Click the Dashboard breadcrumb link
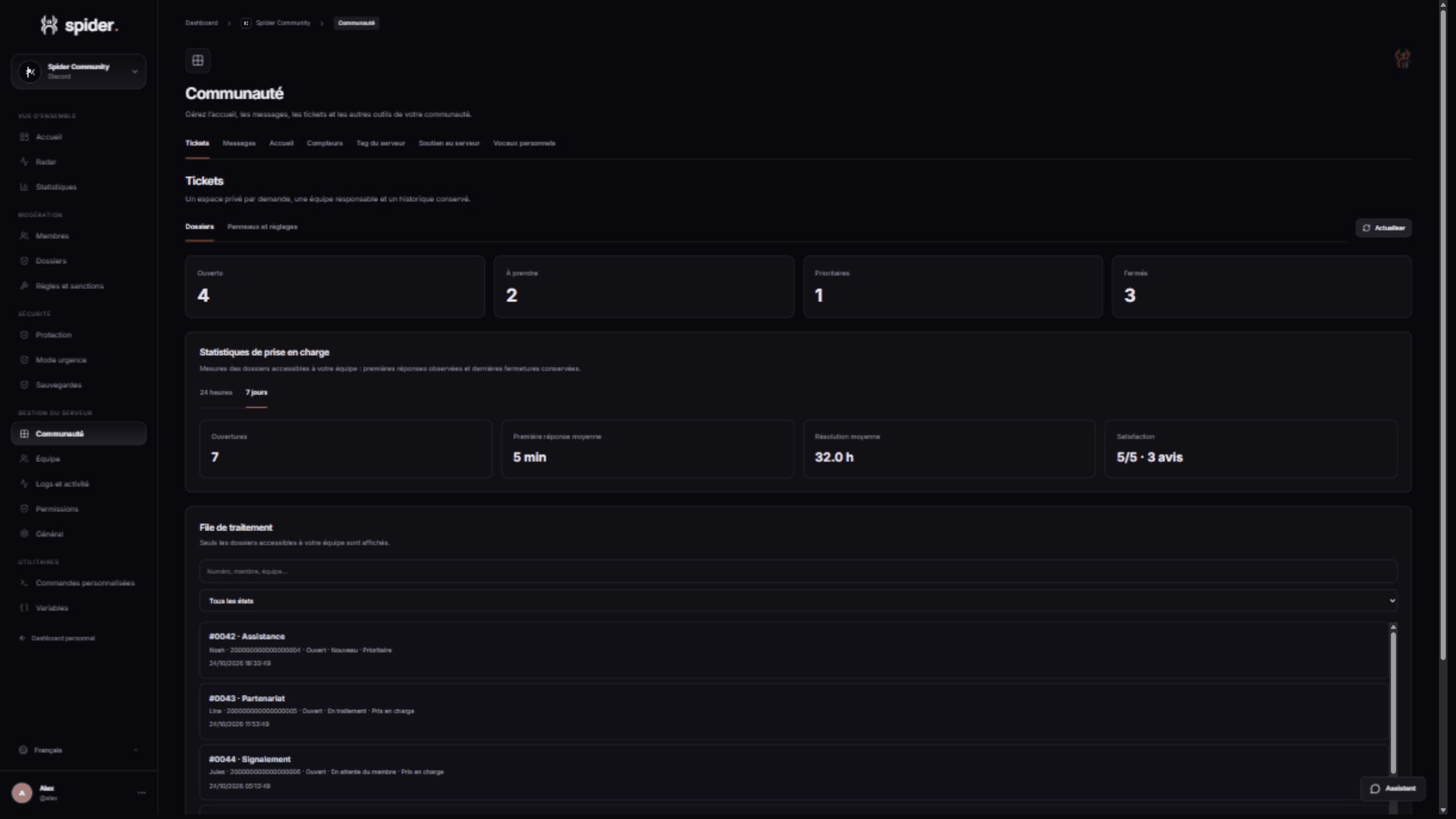Screen dimensions: 1456x819 tap(201, 23)
